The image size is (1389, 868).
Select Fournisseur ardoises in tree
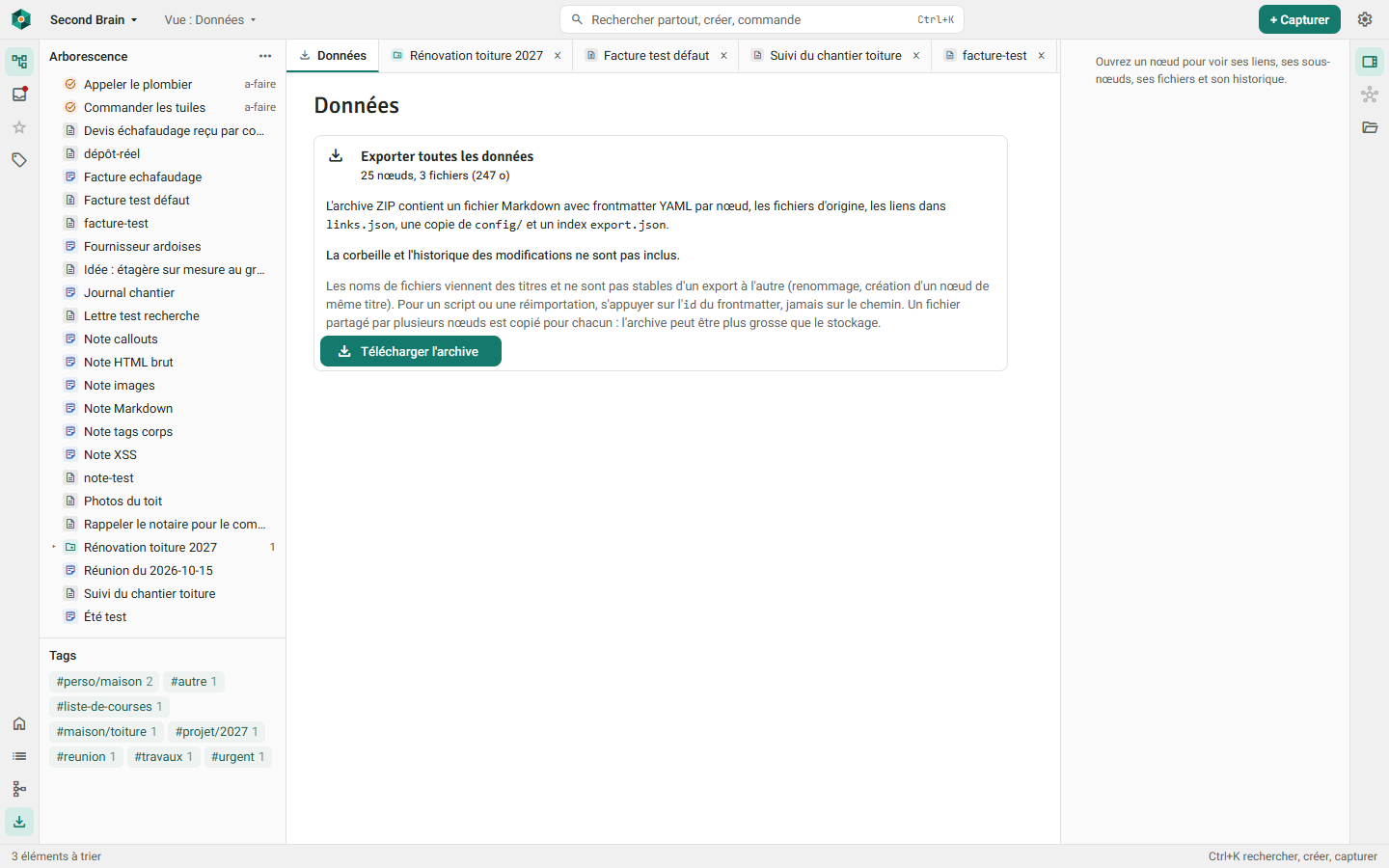click(x=164, y=246)
